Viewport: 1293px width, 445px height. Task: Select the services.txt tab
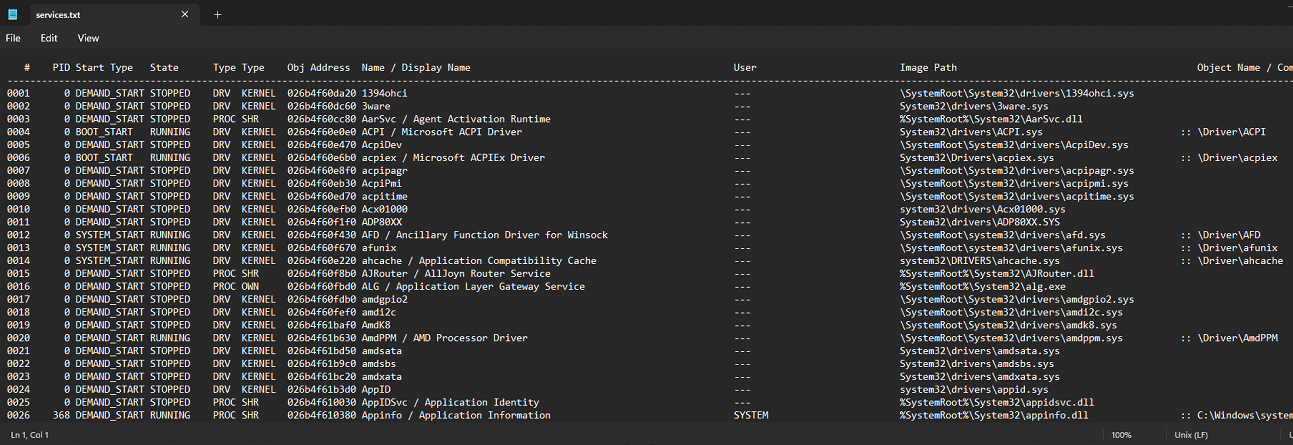tap(62, 14)
